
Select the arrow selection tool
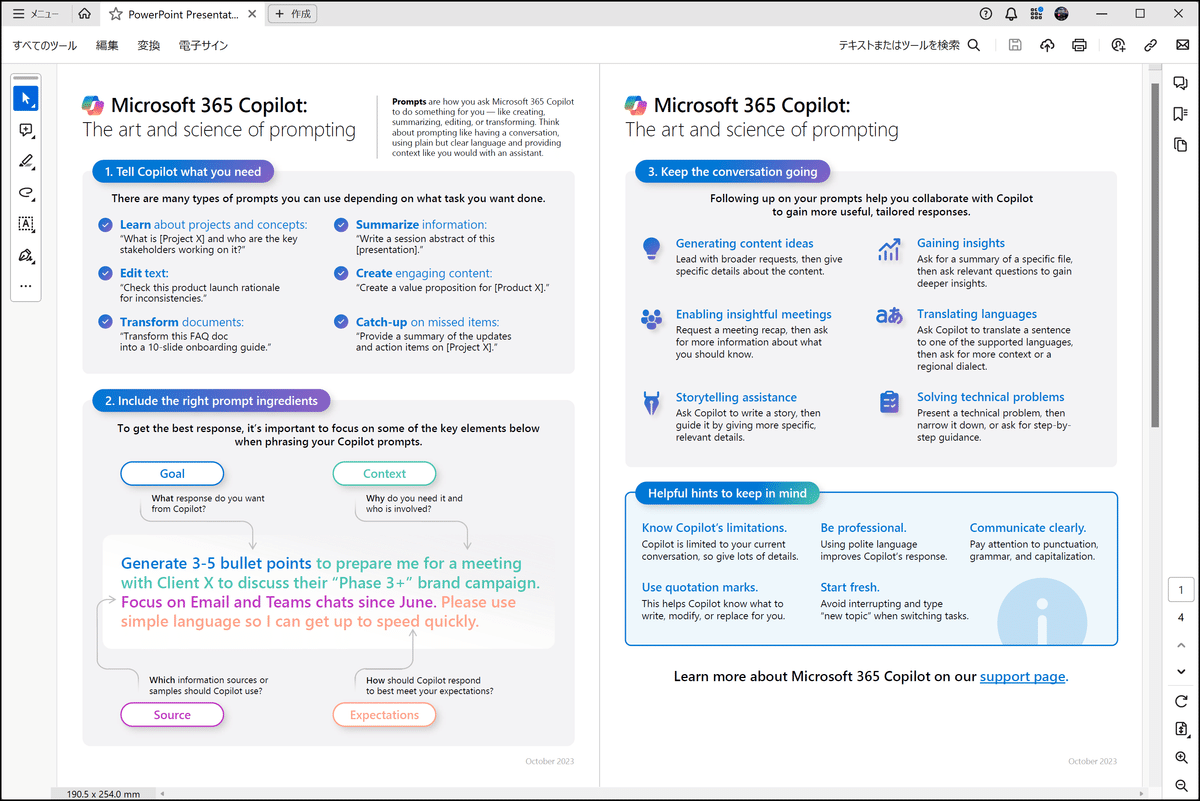click(26, 98)
